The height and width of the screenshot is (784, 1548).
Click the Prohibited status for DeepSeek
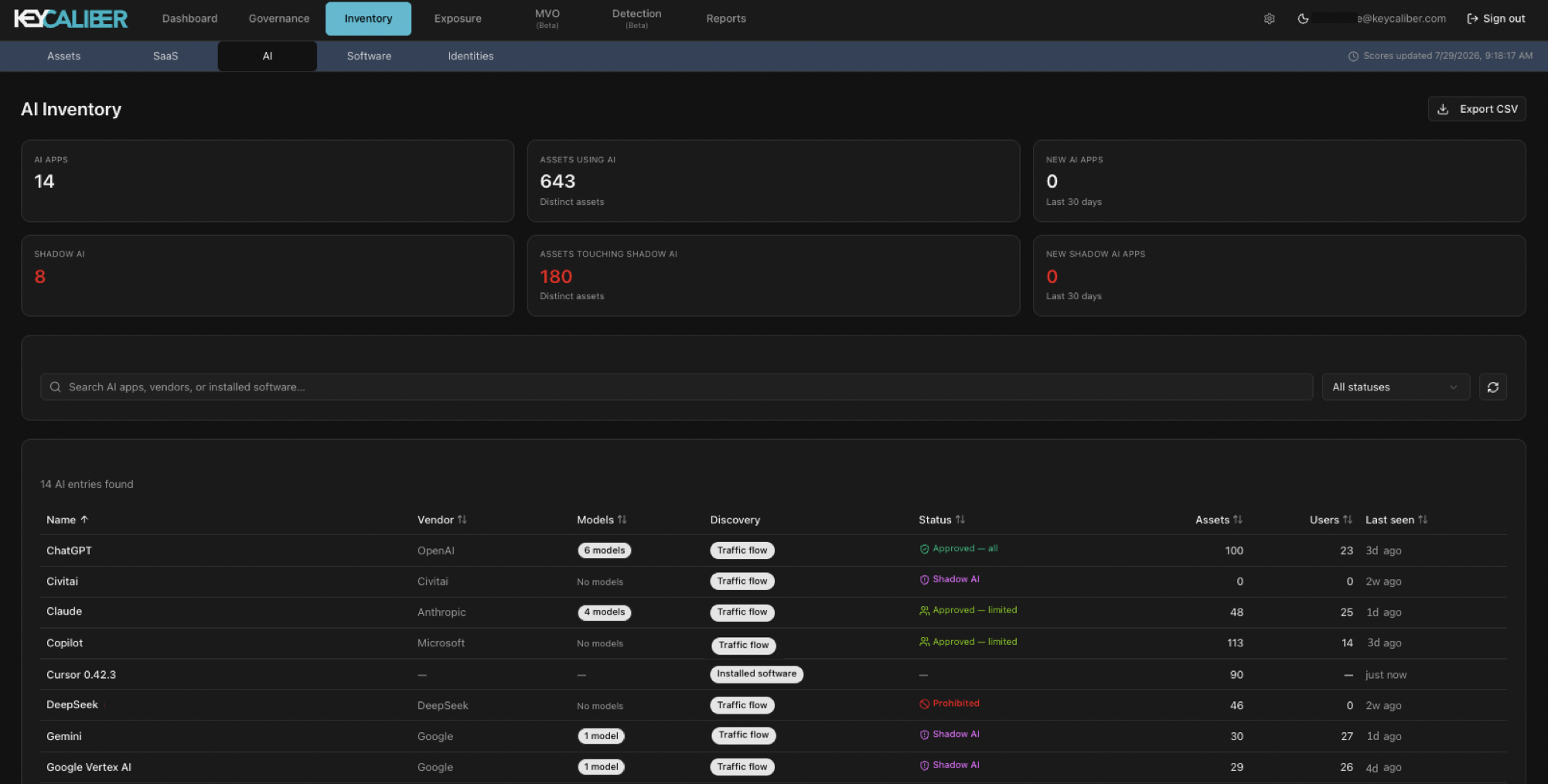(950, 704)
